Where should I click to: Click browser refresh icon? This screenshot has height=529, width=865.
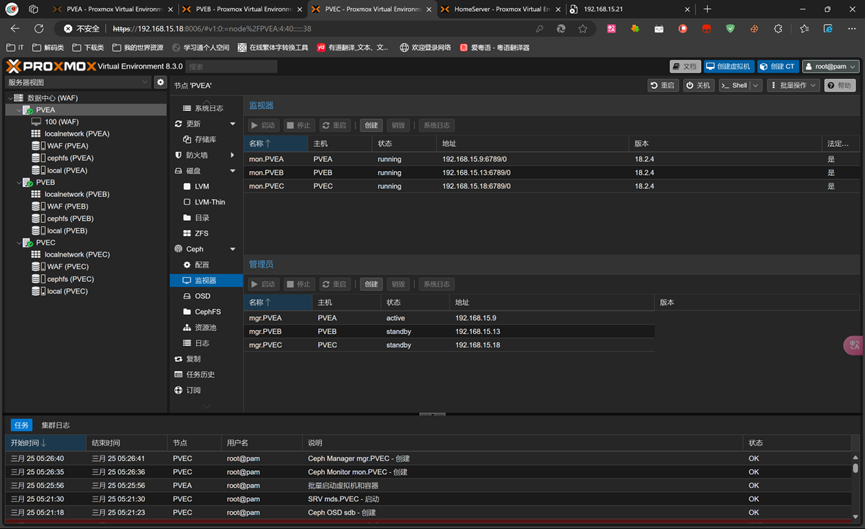click(x=39, y=29)
